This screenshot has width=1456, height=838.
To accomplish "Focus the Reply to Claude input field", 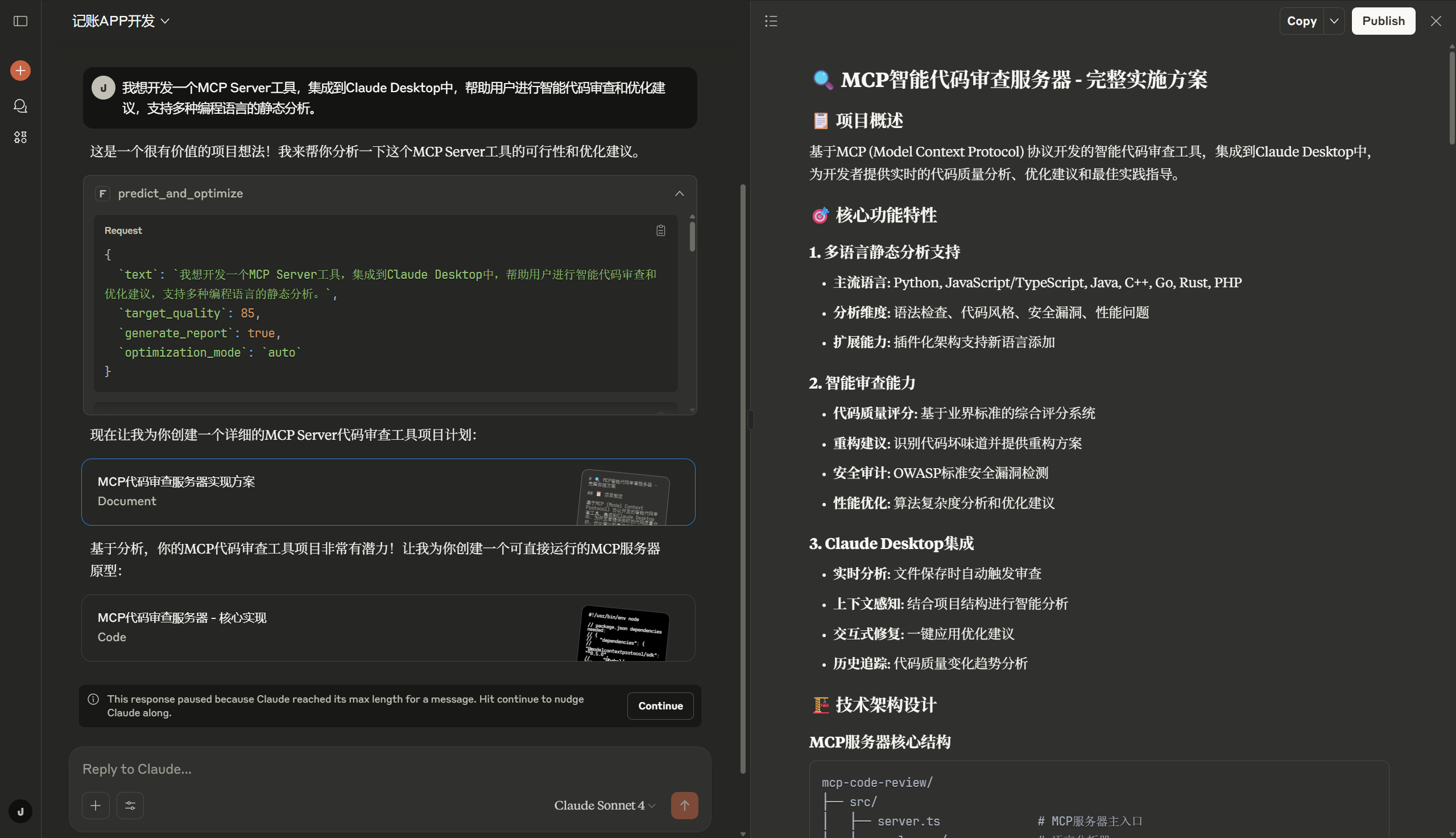I will click(390, 769).
